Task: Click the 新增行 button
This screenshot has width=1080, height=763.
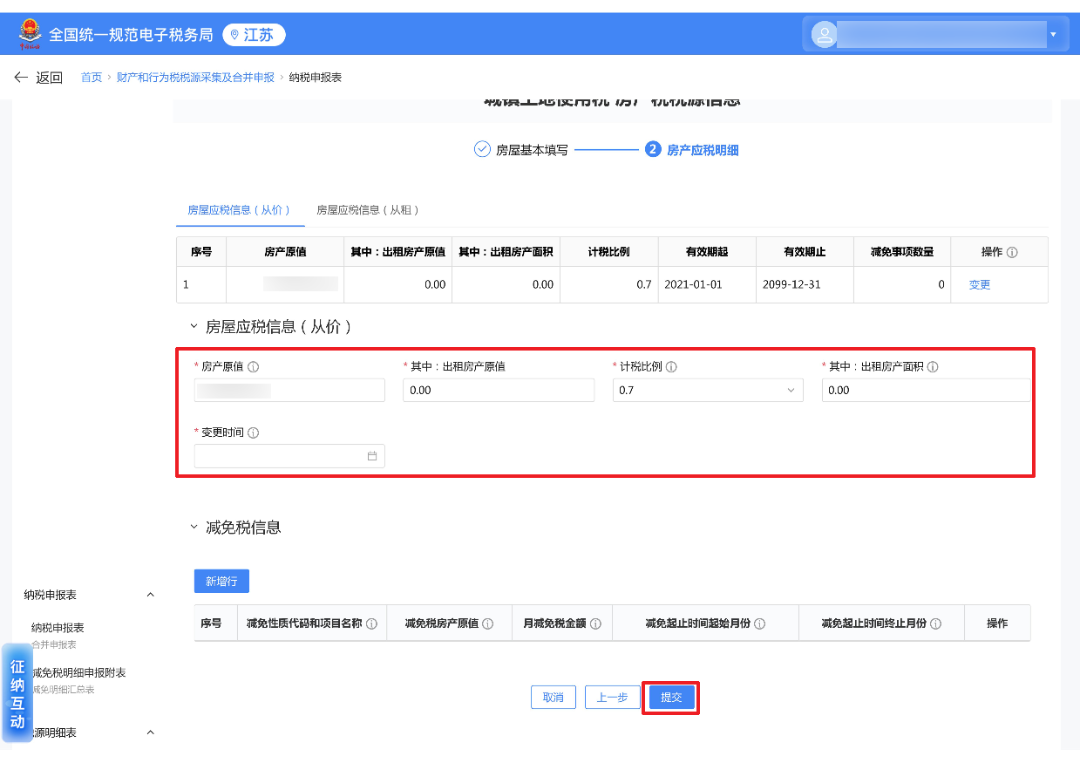Action: (221, 581)
